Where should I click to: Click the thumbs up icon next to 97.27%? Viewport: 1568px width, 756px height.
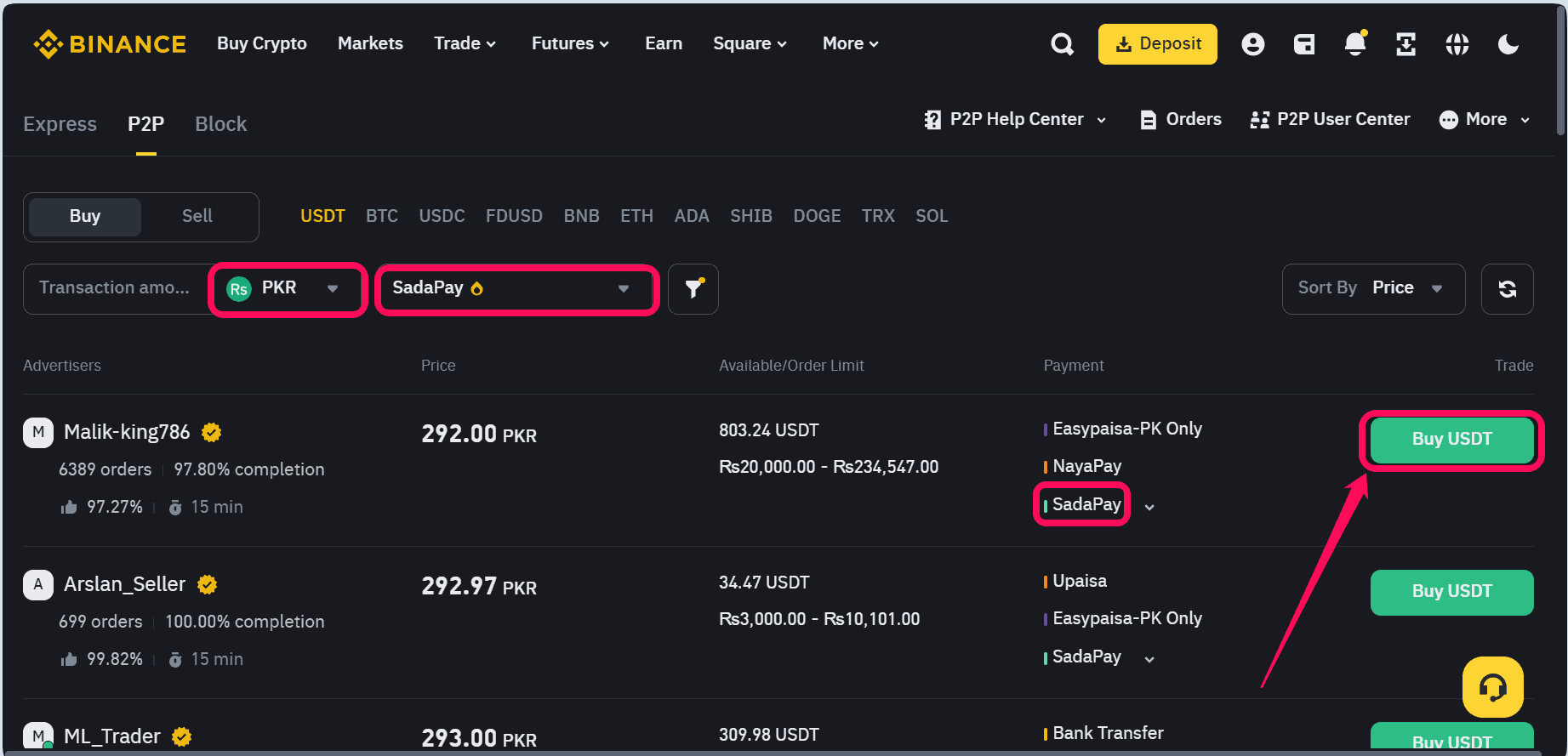(69, 507)
